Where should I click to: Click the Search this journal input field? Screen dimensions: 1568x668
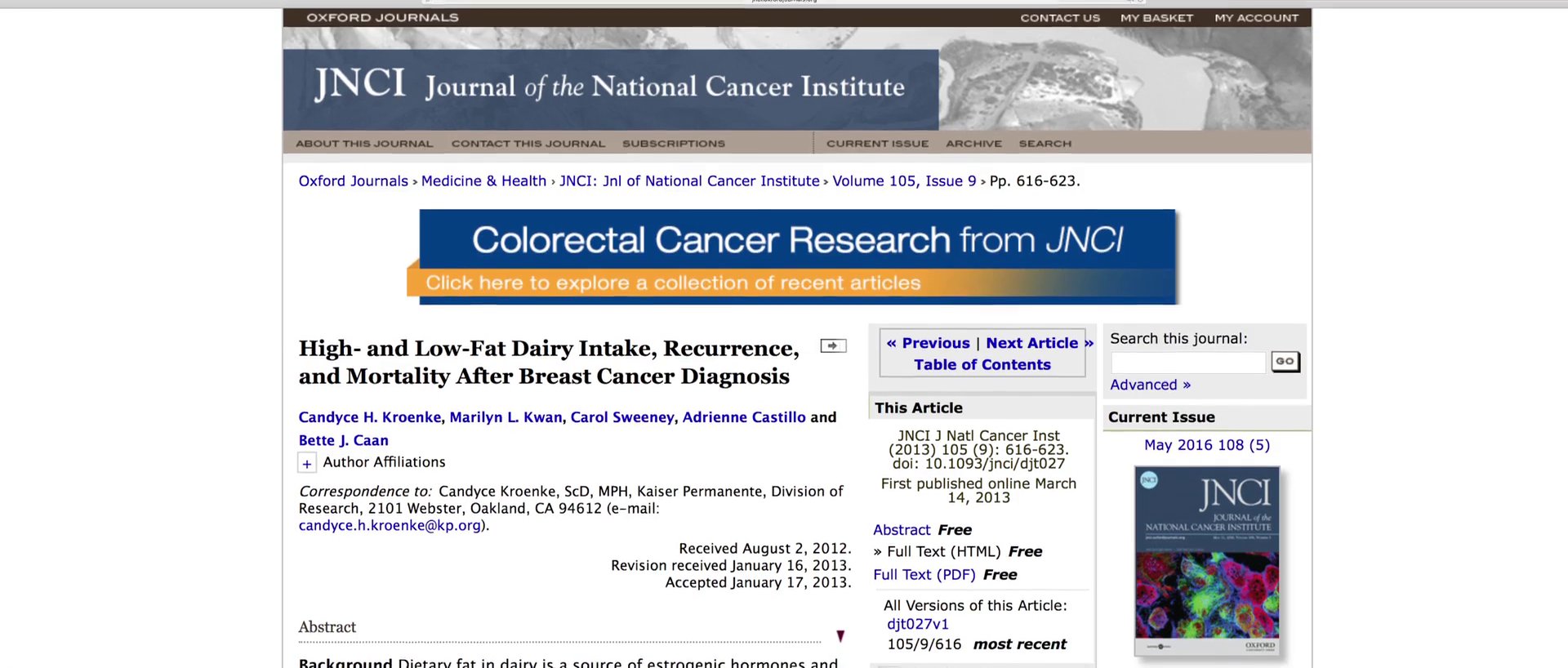point(1188,362)
